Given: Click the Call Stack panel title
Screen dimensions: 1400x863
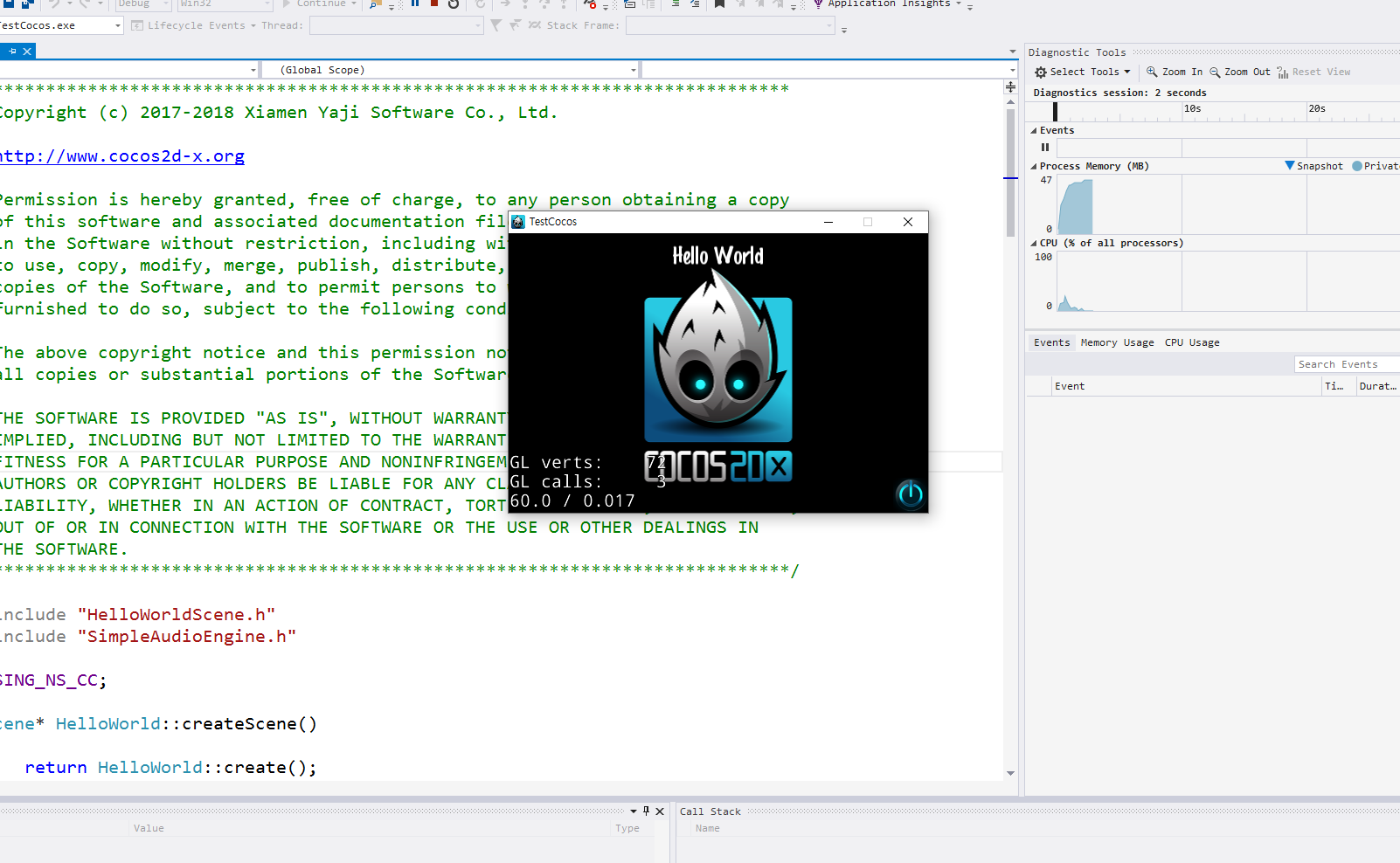Looking at the screenshot, I should point(710,811).
